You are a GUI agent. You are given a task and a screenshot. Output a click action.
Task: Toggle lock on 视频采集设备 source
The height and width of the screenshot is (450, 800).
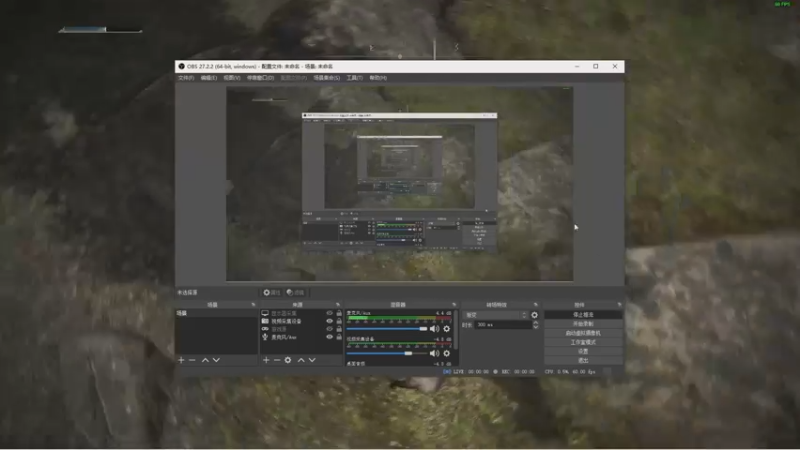point(339,321)
